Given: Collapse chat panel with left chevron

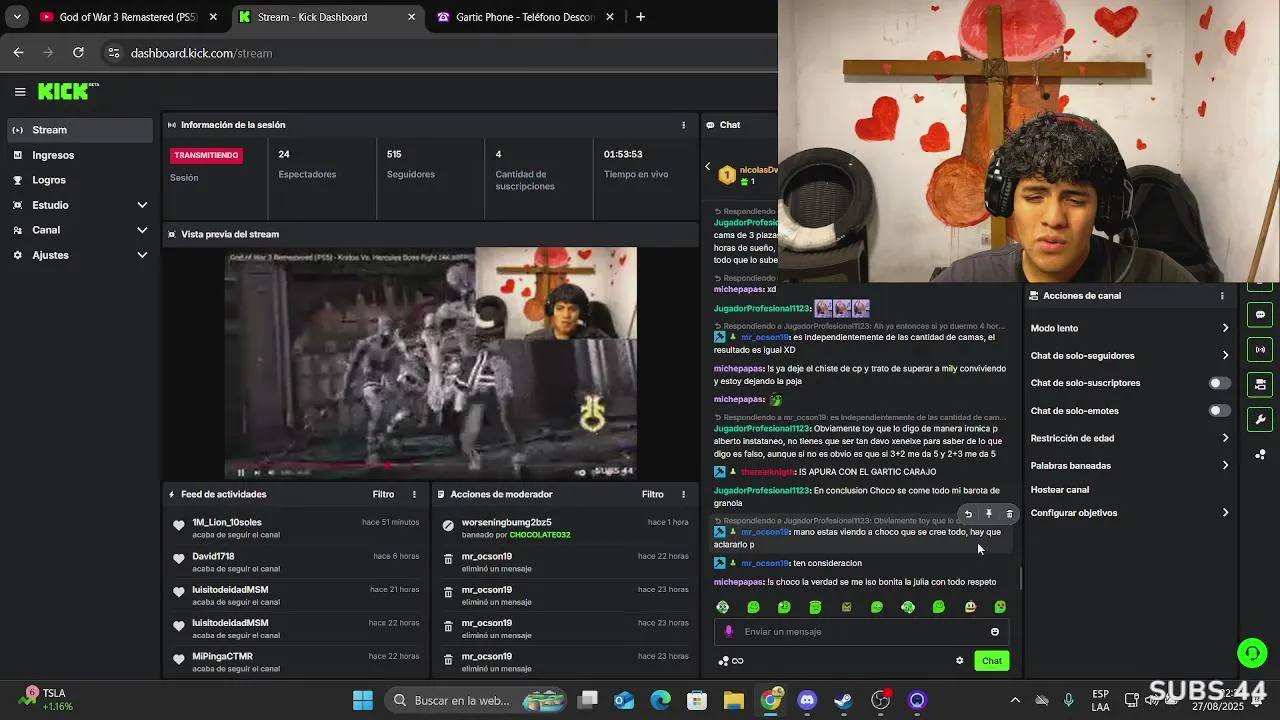Looking at the screenshot, I should tap(708, 167).
